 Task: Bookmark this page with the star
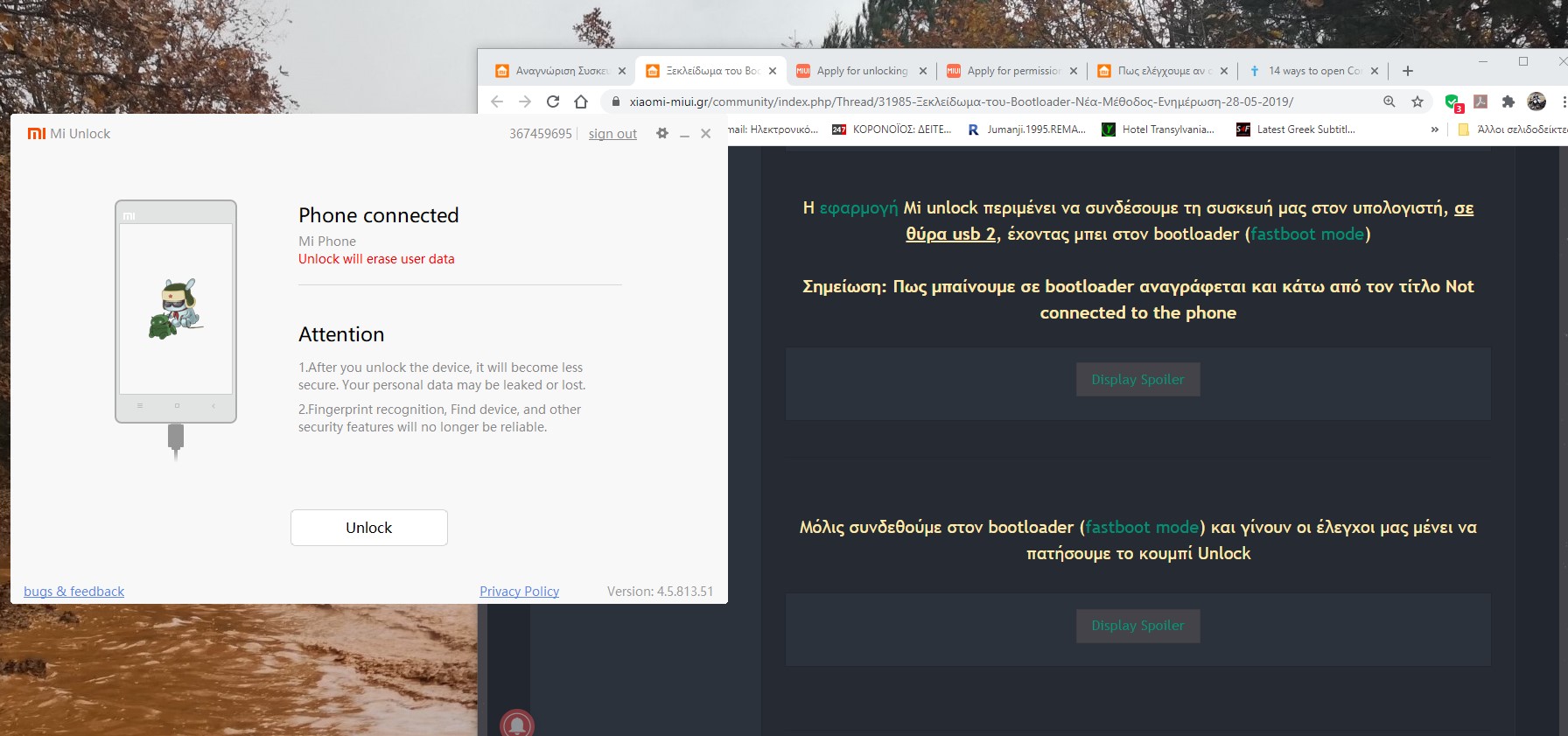(x=1417, y=102)
